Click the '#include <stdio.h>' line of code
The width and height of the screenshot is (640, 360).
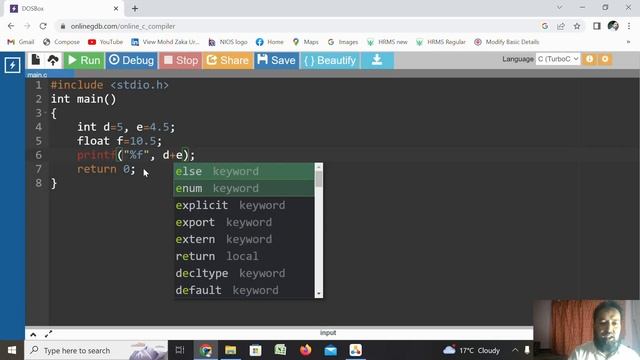tap(109, 85)
